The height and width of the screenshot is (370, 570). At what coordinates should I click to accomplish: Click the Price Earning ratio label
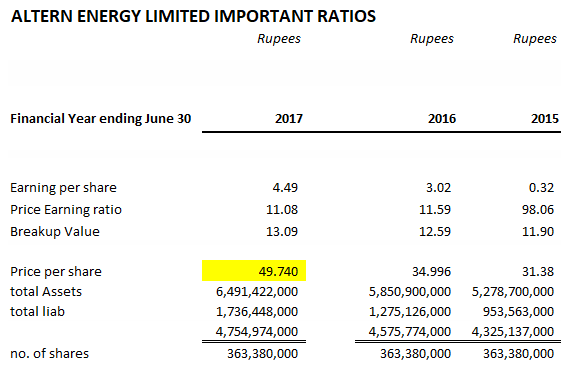pyautogui.click(x=66, y=210)
